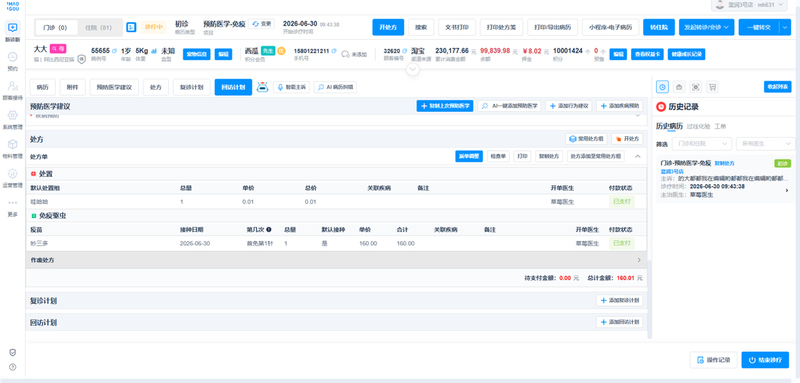Open history record arrow for 门诊-预防医学-免疫
The width and height of the screenshot is (800, 383).
point(787,190)
